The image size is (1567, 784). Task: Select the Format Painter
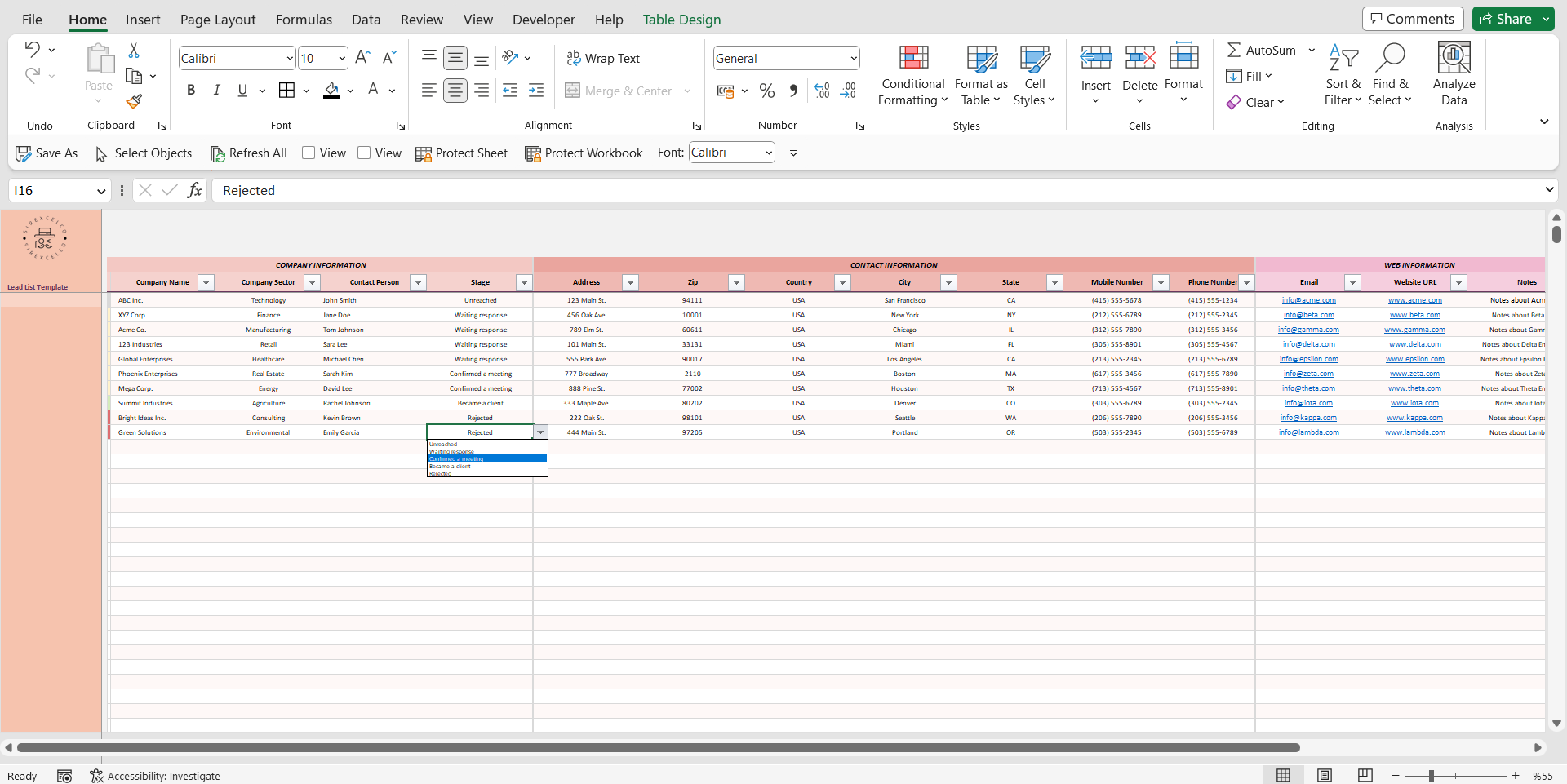(x=135, y=101)
